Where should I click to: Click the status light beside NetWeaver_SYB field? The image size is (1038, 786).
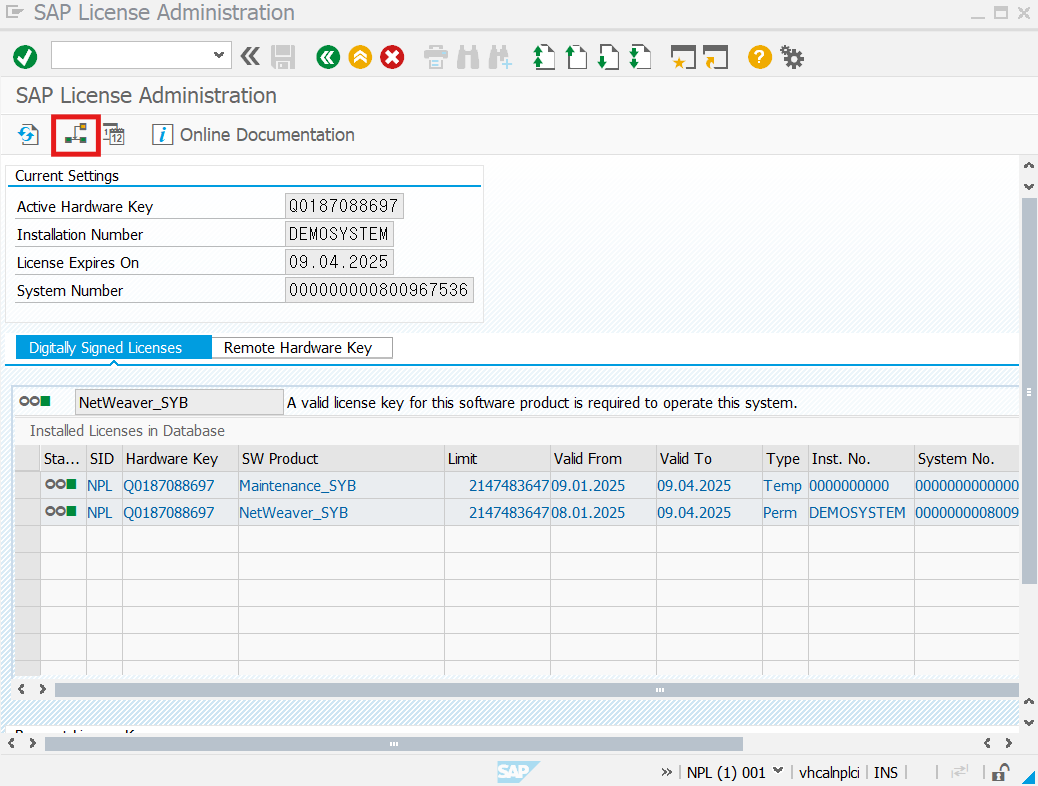35,401
